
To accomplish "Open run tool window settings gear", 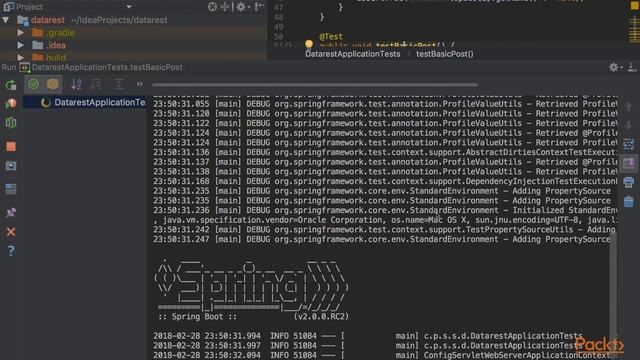I will click(614, 67).
